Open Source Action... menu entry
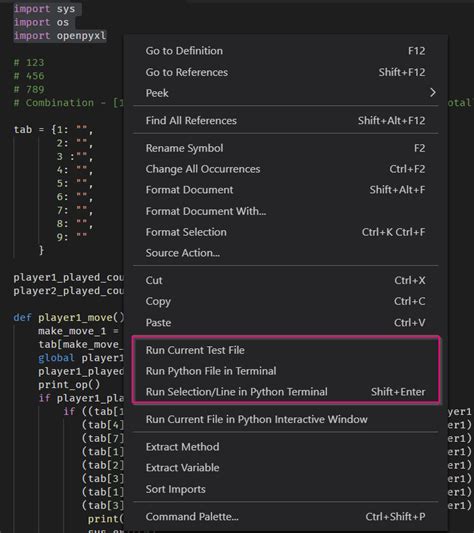Viewport: 474px width, 533px height. pos(285,253)
